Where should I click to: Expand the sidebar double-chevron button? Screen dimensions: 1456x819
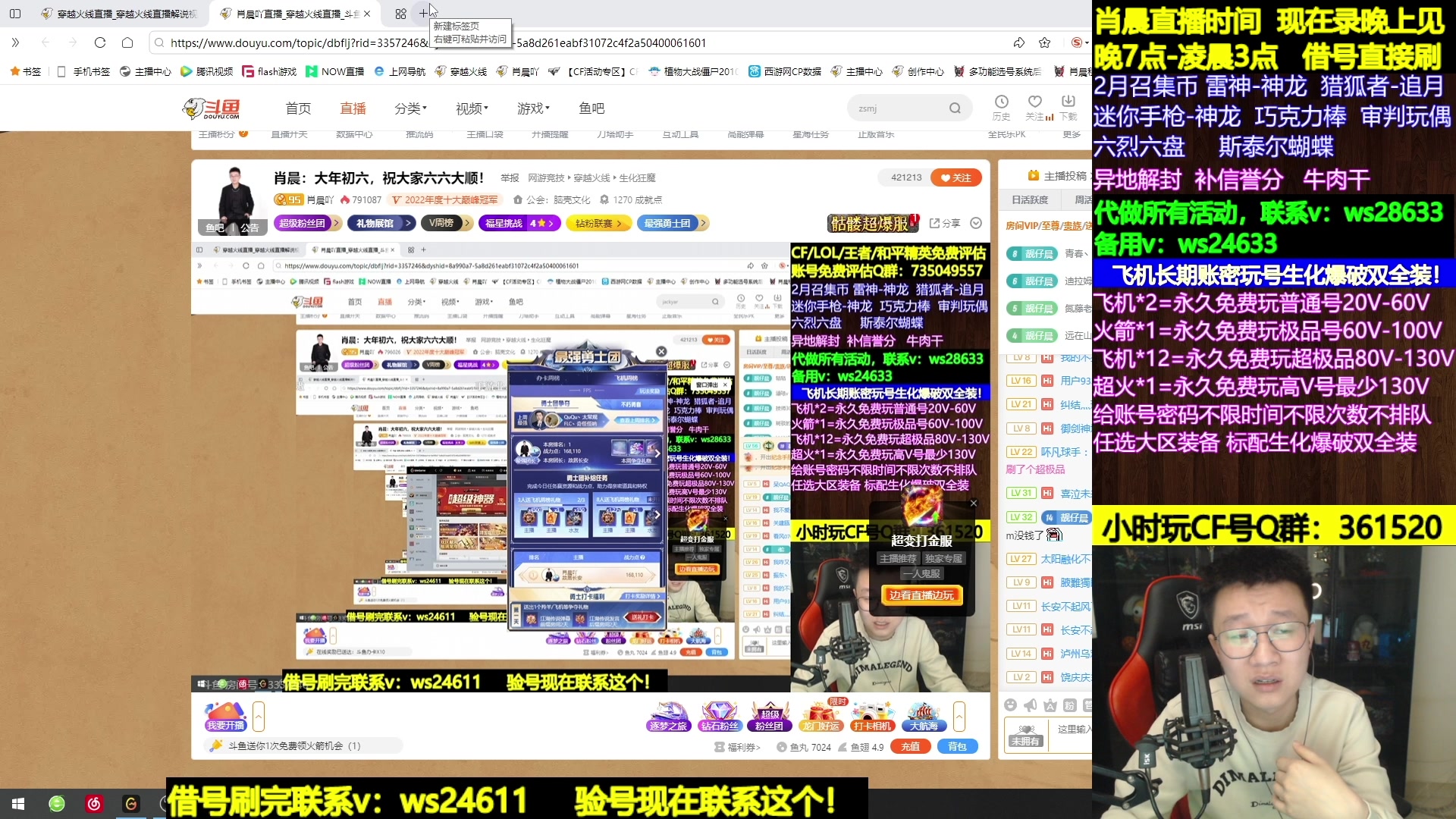click(15, 42)
